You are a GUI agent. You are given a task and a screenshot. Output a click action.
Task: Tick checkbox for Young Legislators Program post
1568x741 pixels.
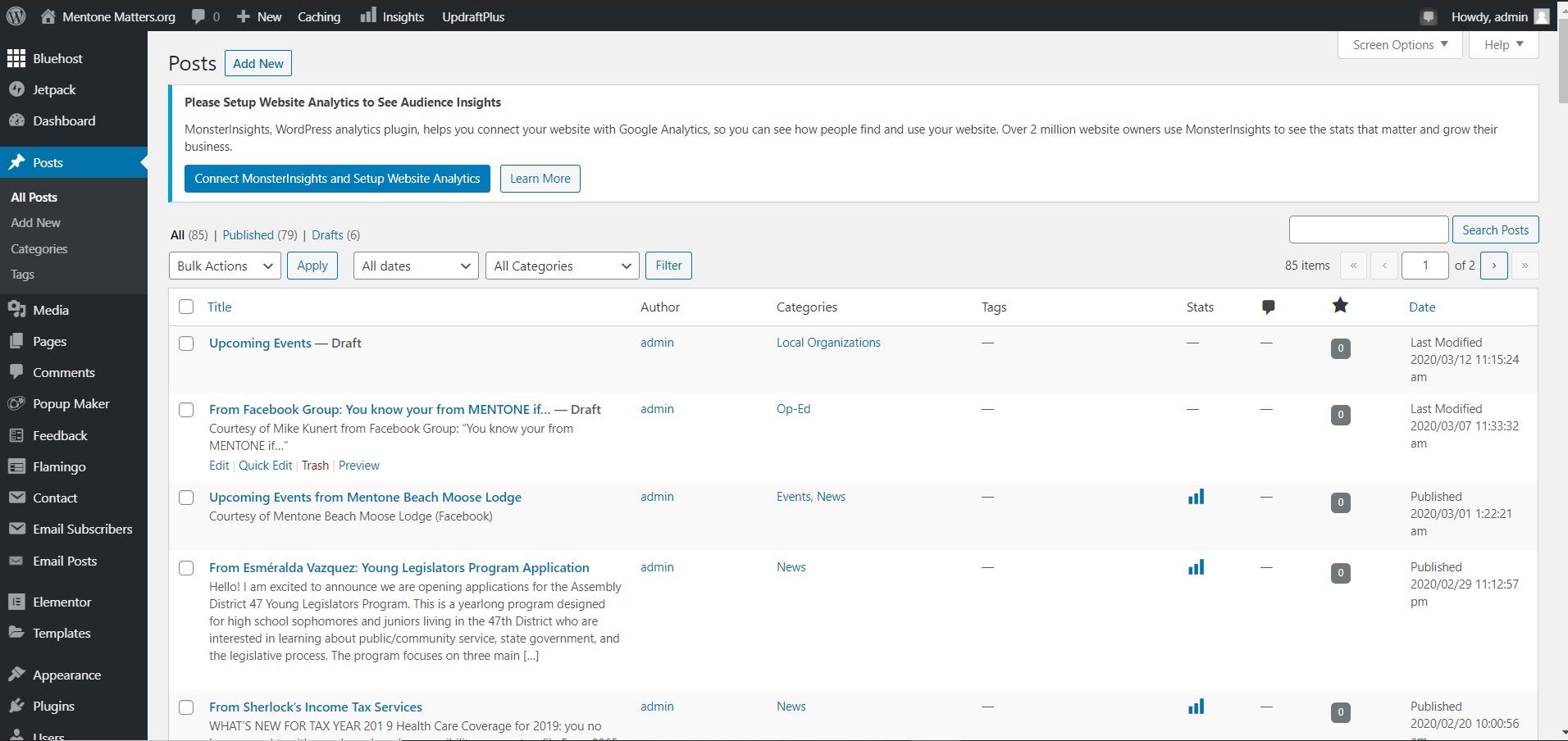coord(186,568)
